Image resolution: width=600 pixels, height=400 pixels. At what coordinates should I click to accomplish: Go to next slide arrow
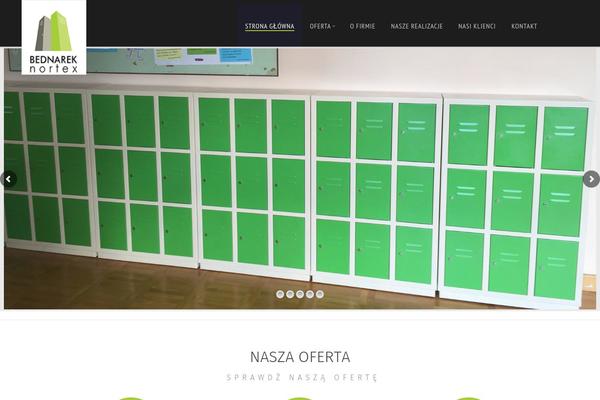pos(592,179)
